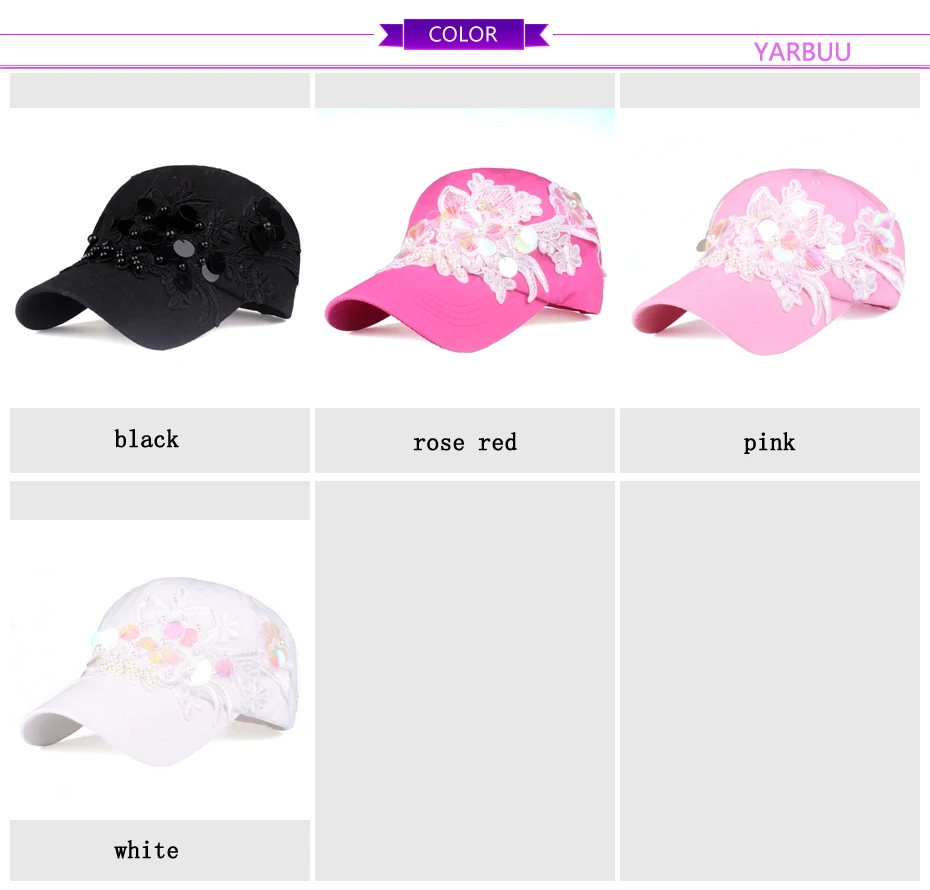Image resolution: width=930 pixels, height=890 pixels.
Task: Pick the 'pink' color label
Action: 769,442
